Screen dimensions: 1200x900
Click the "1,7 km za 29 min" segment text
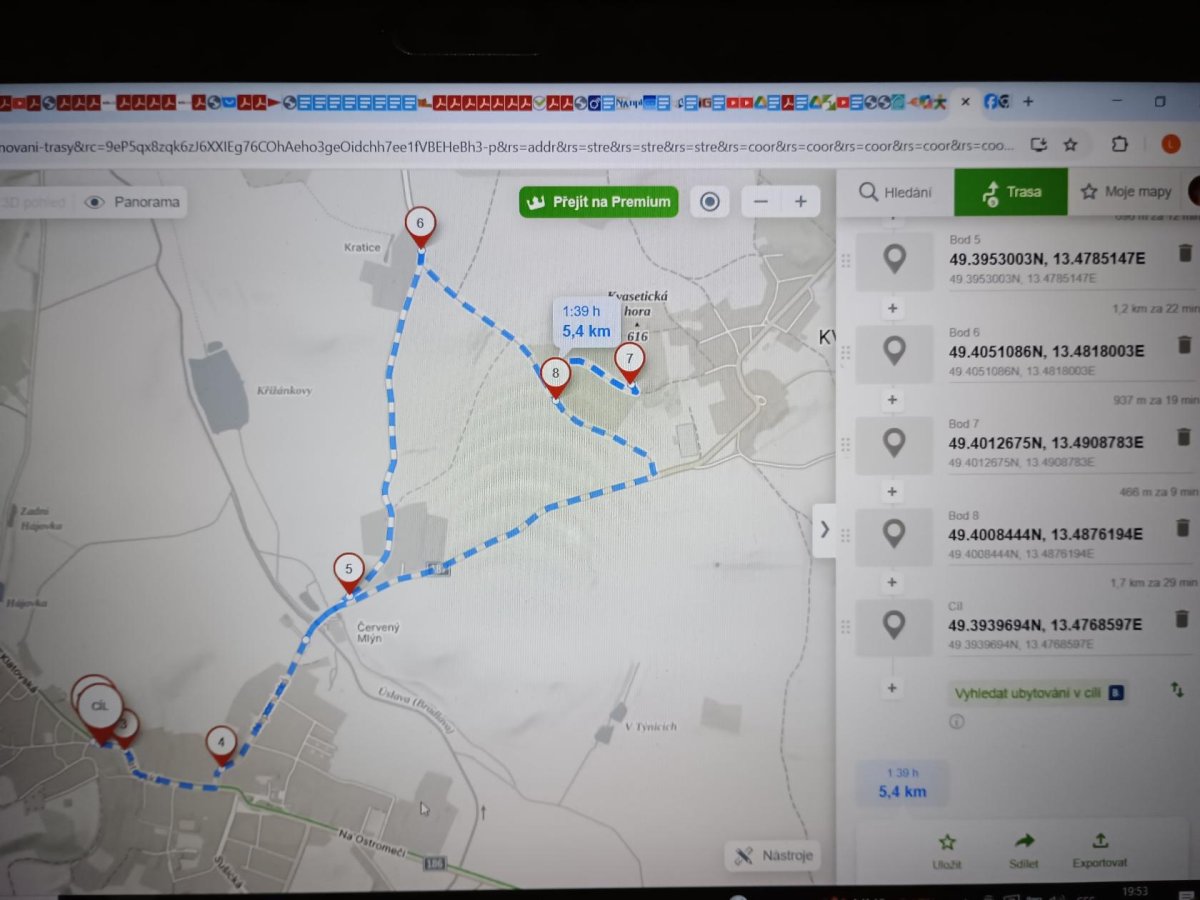pyautogui.click(x=1153, y=583)
